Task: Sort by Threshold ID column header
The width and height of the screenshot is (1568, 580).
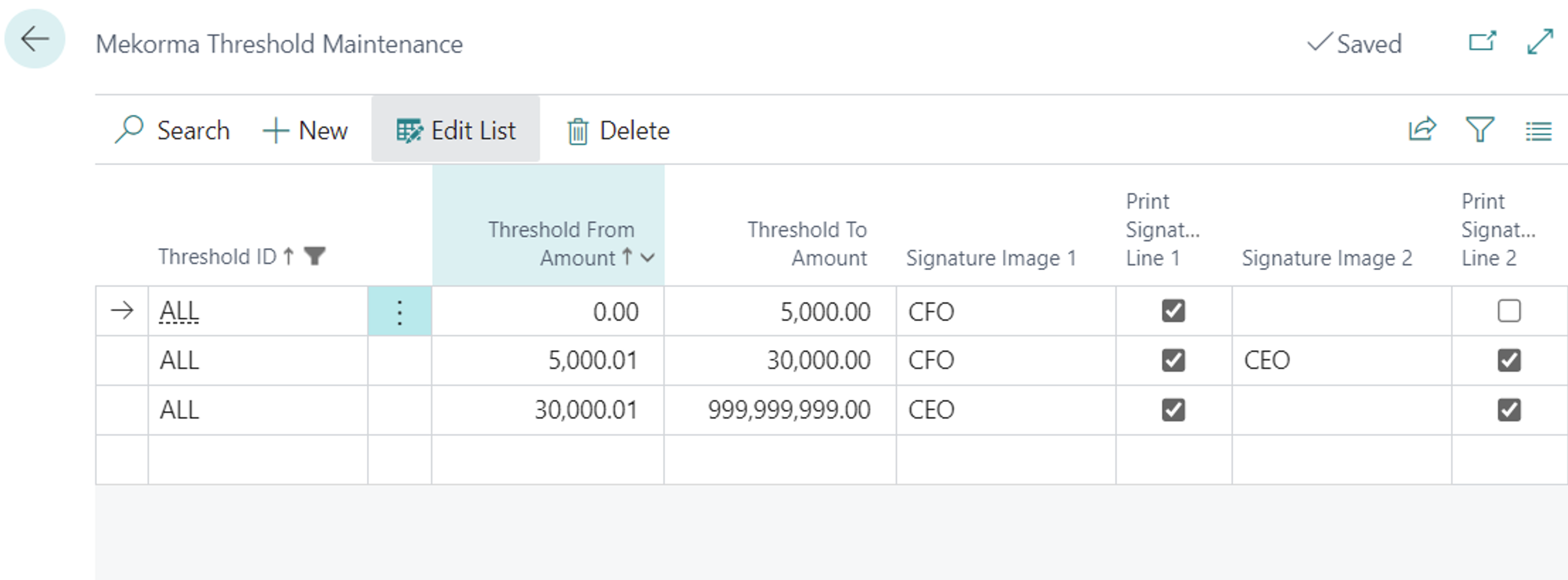Action: pyautogui.click(x=217, y=257)
